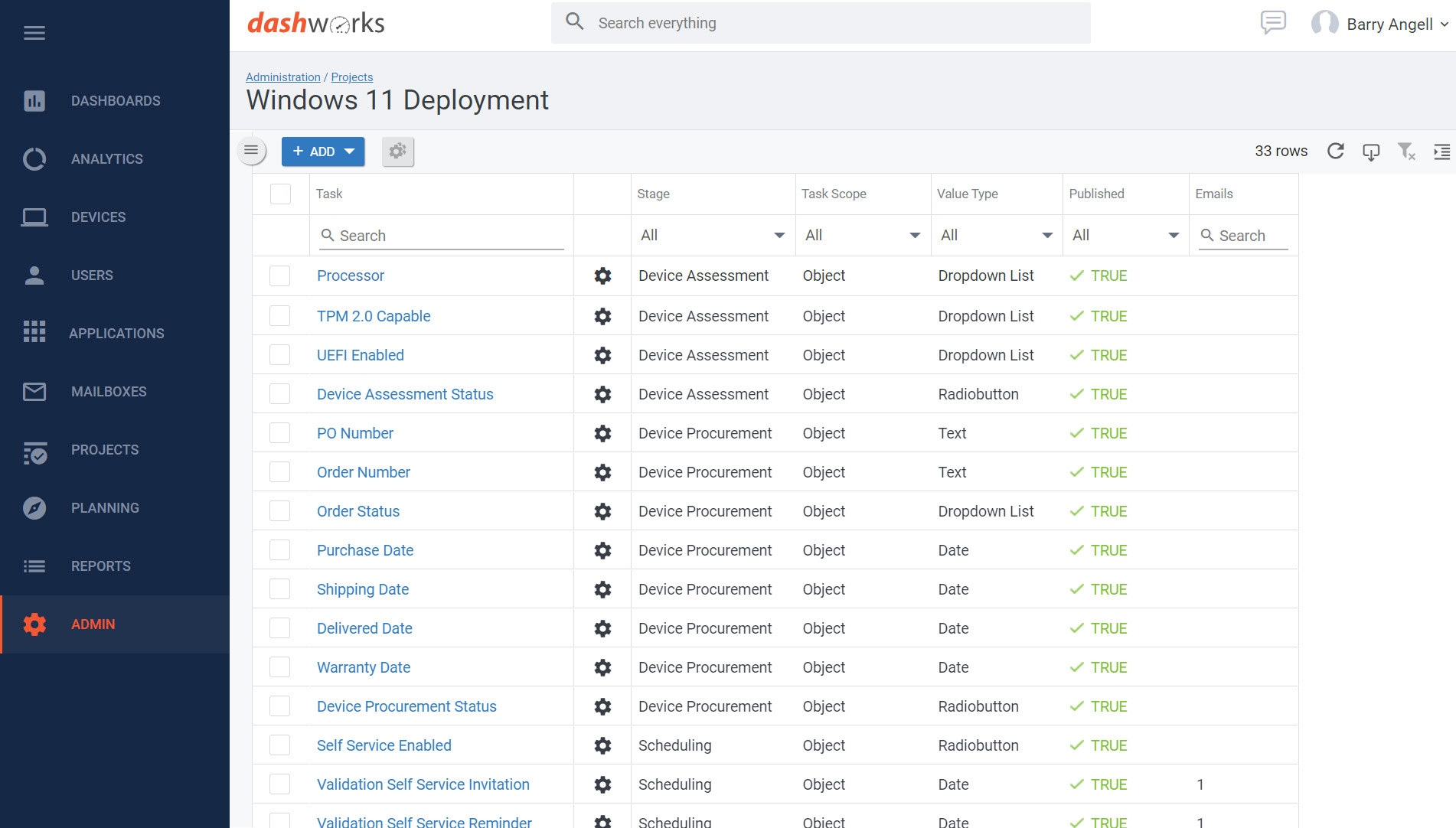
Task: Click the greyed-out actions gear button
Action: pyautogui.click(x=398, y=152)
